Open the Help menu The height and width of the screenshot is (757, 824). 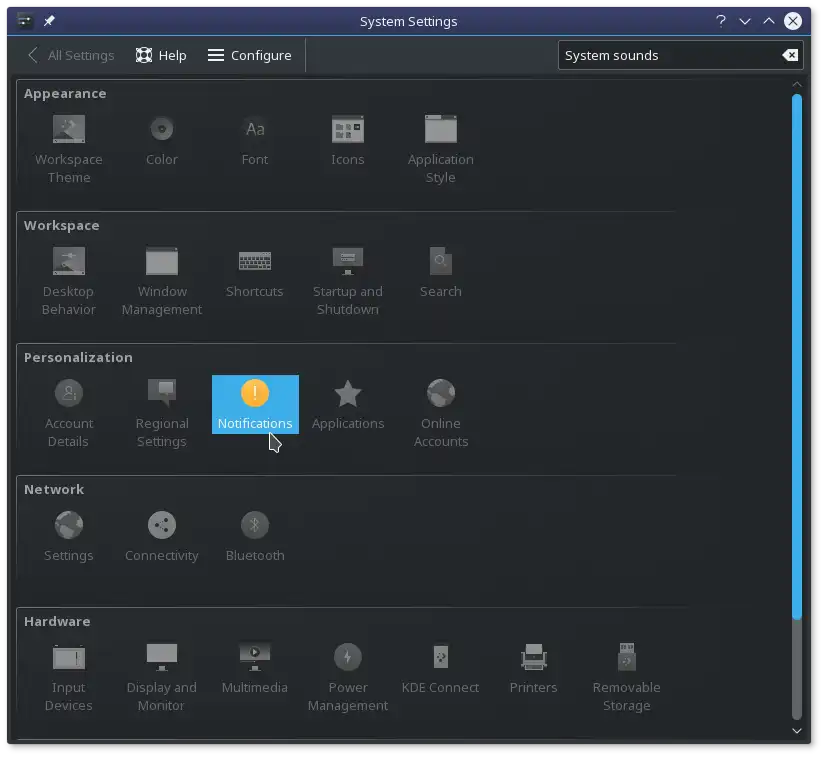161,55
